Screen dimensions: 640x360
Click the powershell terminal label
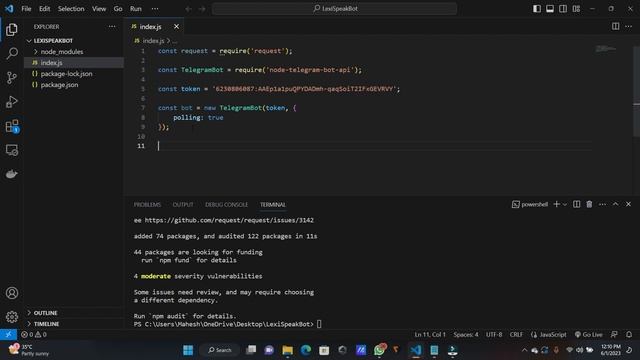(530, 204)
